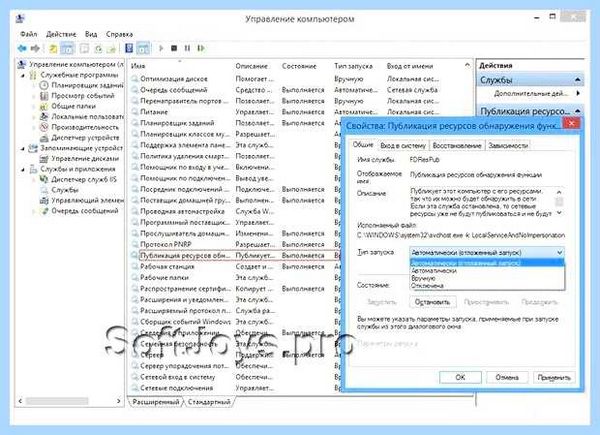This screenshot has width=600, height=435.
Task: Click the Применить button
Action: pos(554,377)
